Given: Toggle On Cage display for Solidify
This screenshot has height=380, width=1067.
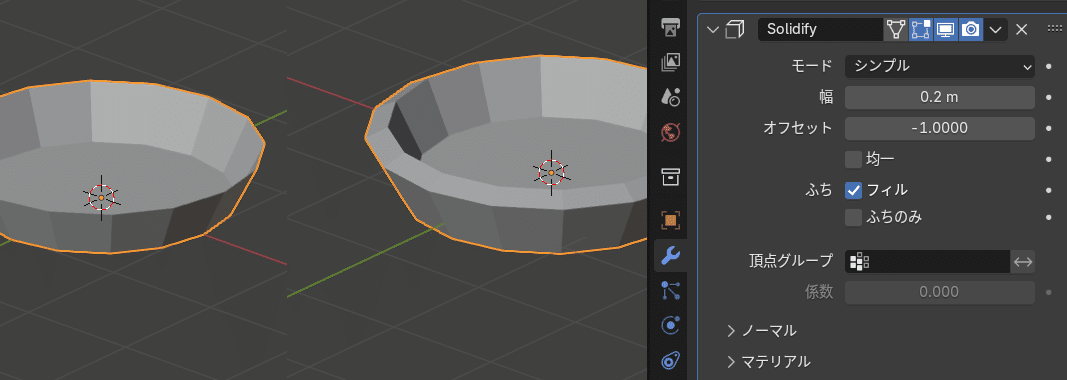Looking at the screenshot, I should pyautogui.click(x=896, y=29).
